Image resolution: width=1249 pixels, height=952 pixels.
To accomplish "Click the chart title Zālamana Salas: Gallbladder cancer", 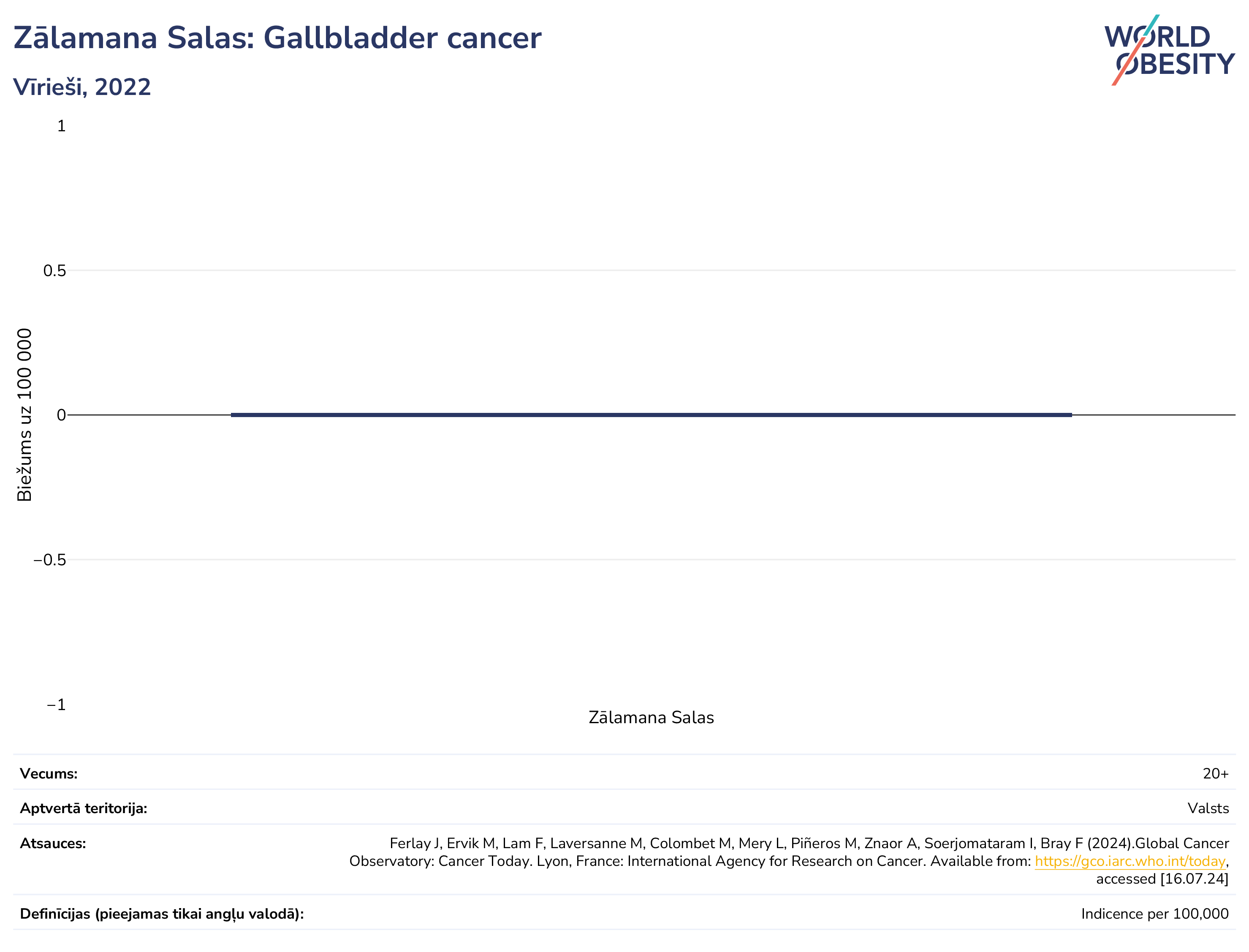I will [x=277, y=38].
